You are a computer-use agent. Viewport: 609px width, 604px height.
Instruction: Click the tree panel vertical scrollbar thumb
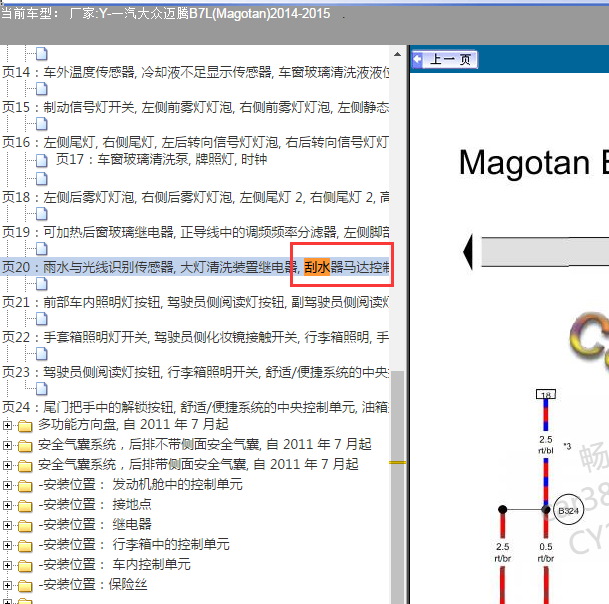[397, 487]
